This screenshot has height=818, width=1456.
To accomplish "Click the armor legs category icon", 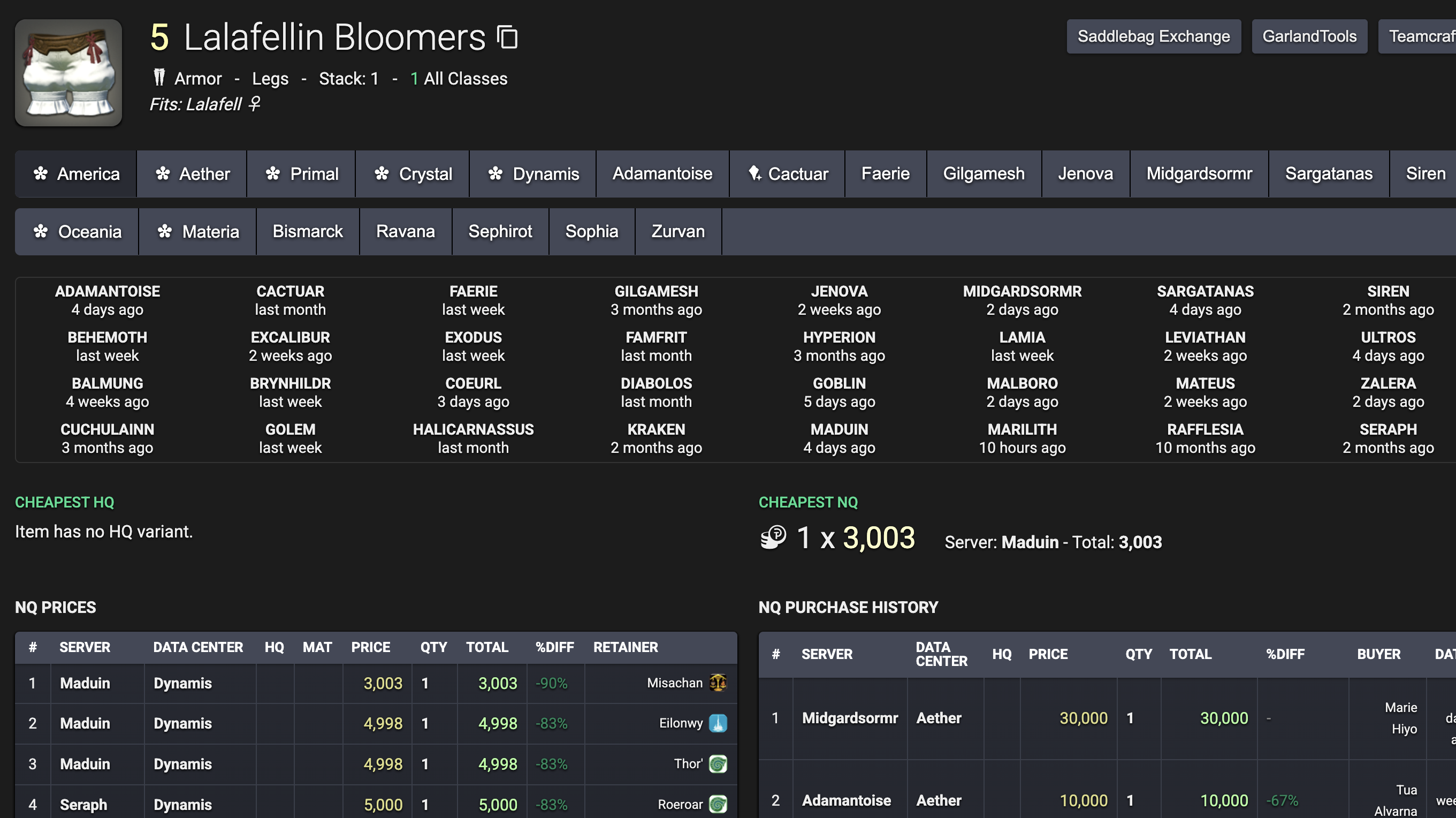I will 159,78.
